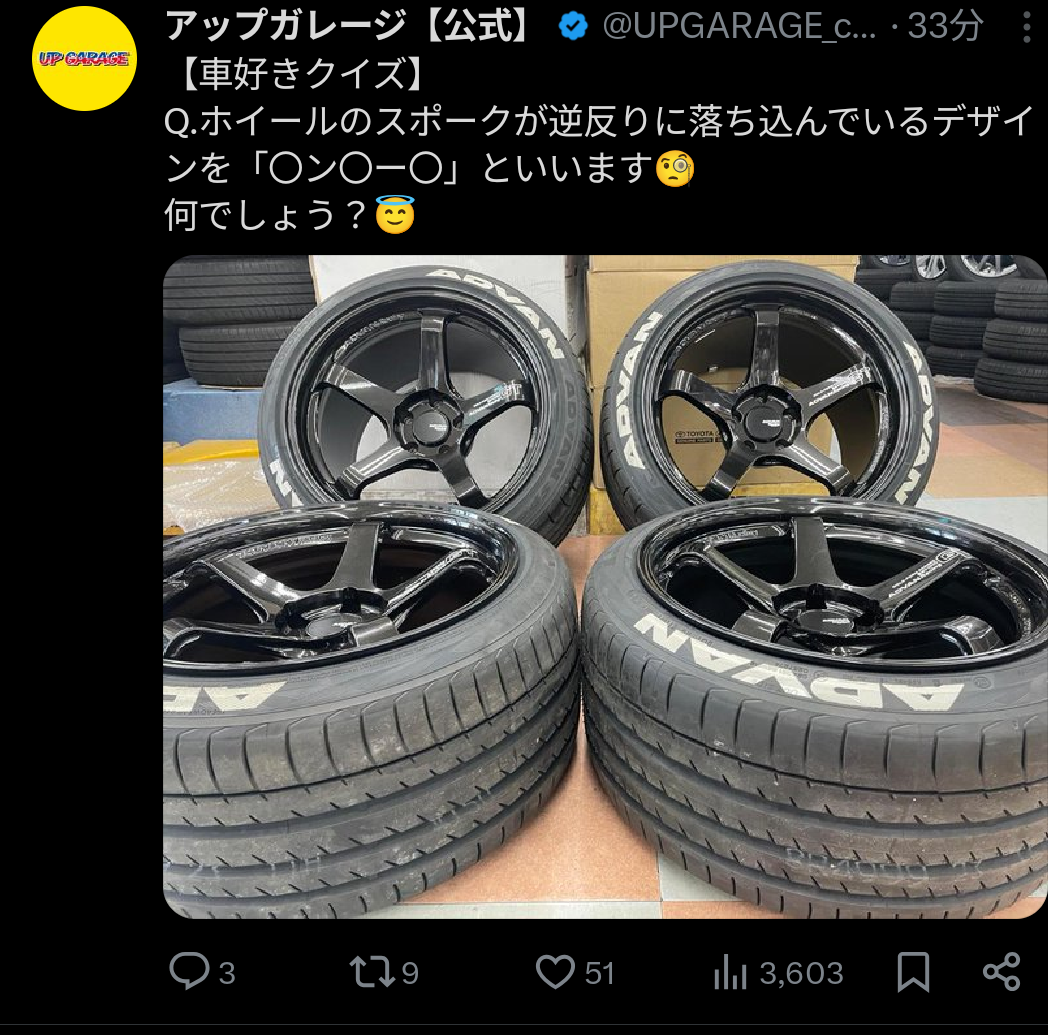
Task: Open the ADVAN wheels photo
Action: (605, 587)
